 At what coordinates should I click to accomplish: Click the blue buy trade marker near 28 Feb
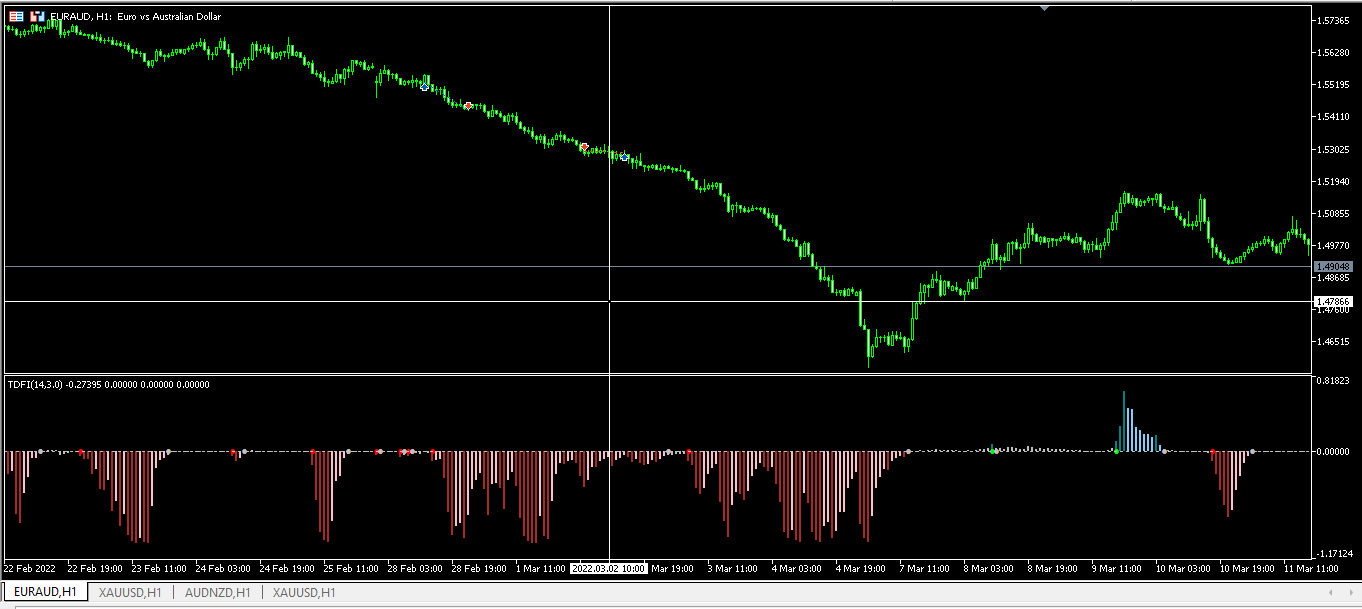(424, 87)
